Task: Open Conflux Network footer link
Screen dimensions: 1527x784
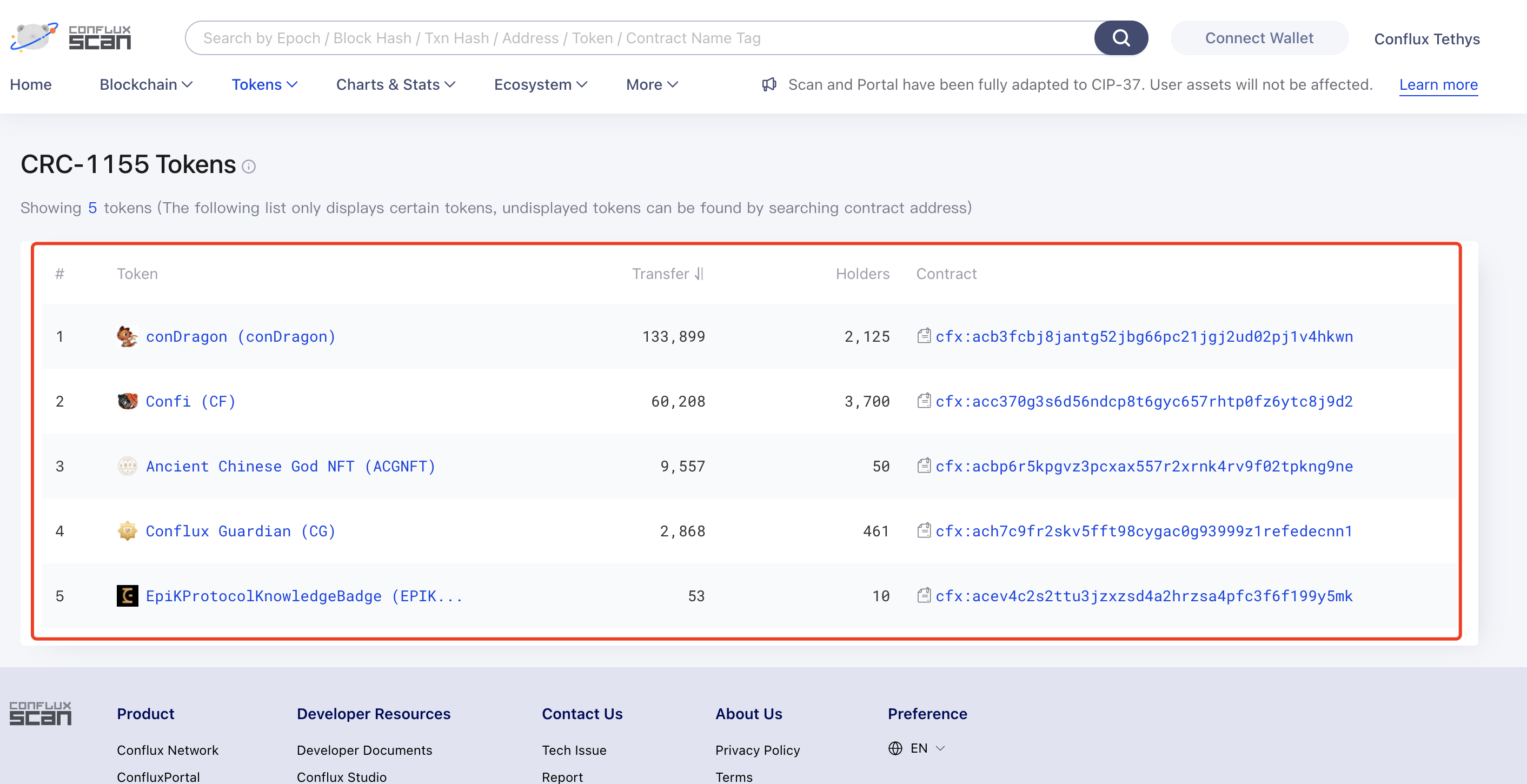Action: 168,750
